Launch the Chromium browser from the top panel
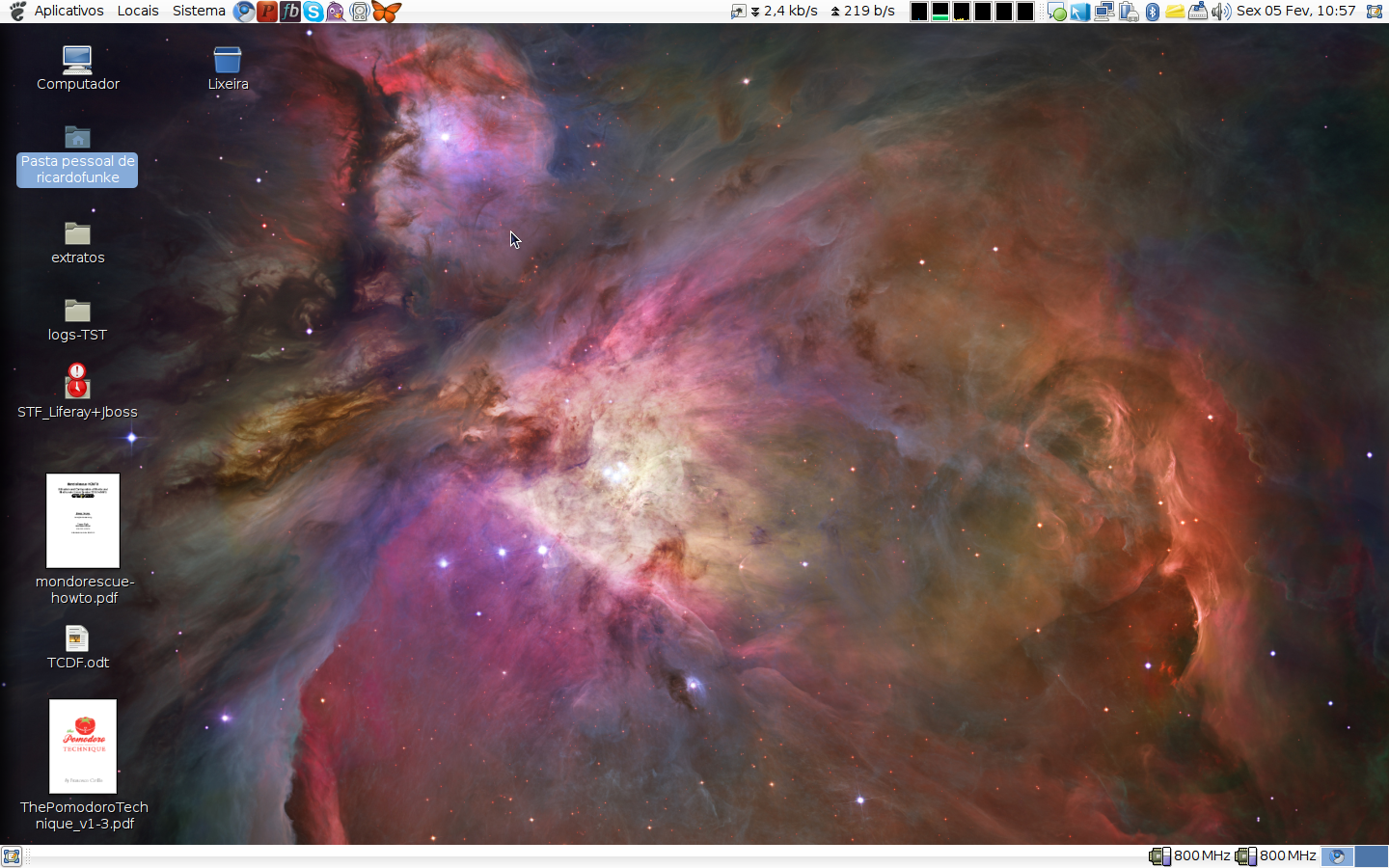The image size is (1389, 868). click(244, 12)
